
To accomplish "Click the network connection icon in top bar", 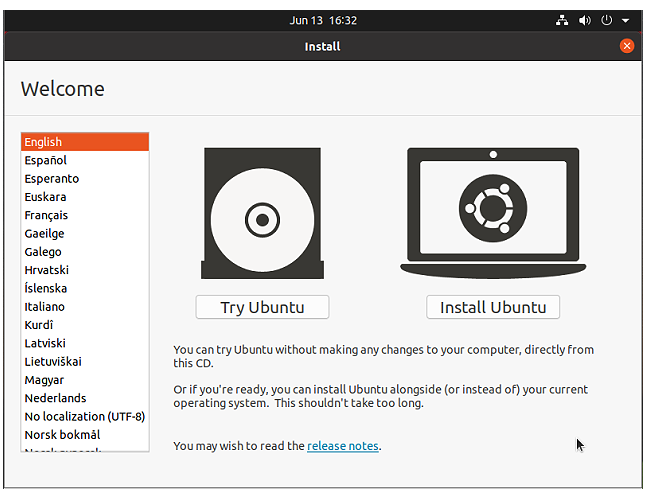I will tap(562, 20).
